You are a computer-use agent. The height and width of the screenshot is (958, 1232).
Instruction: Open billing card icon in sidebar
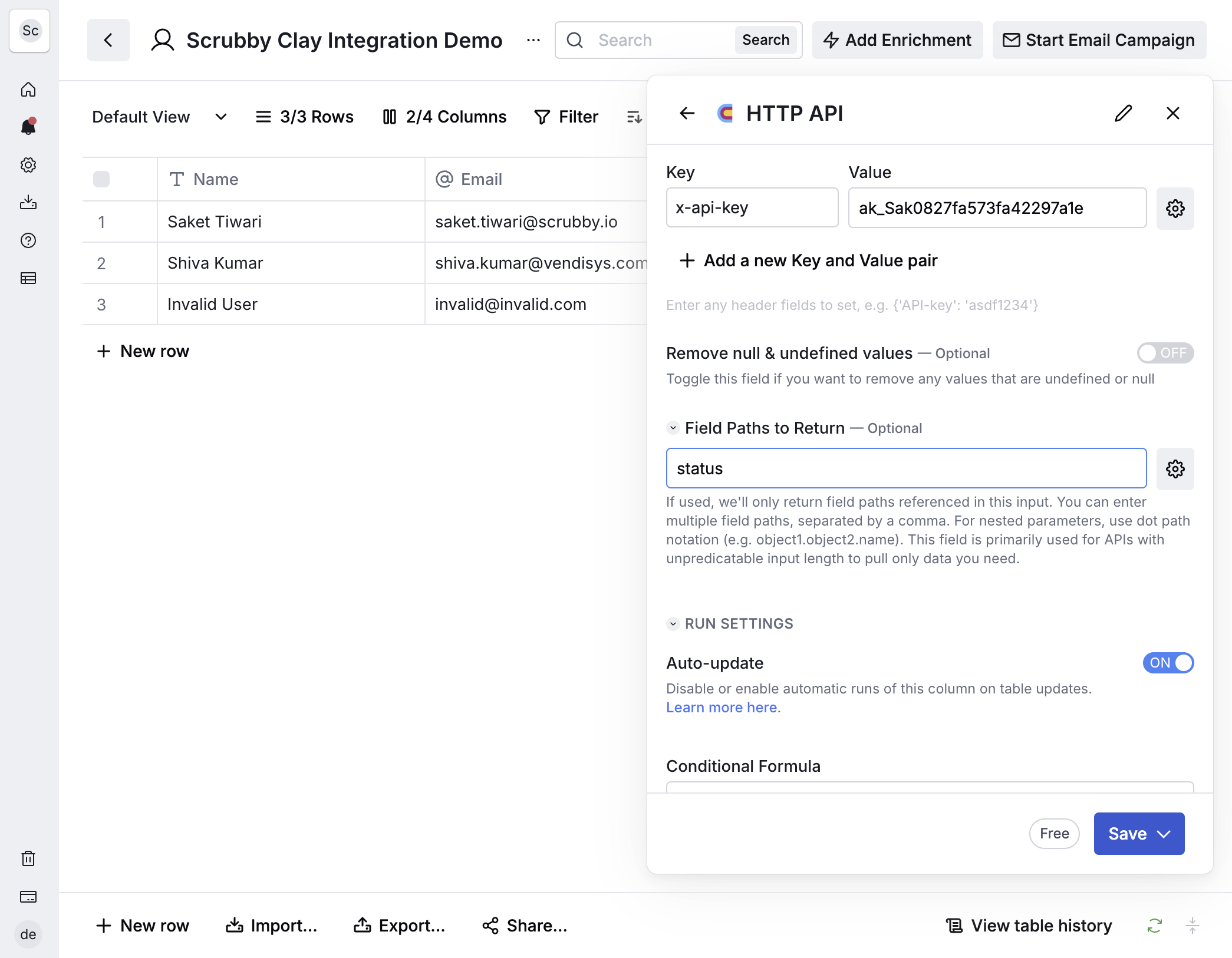[x=28, y=897]
